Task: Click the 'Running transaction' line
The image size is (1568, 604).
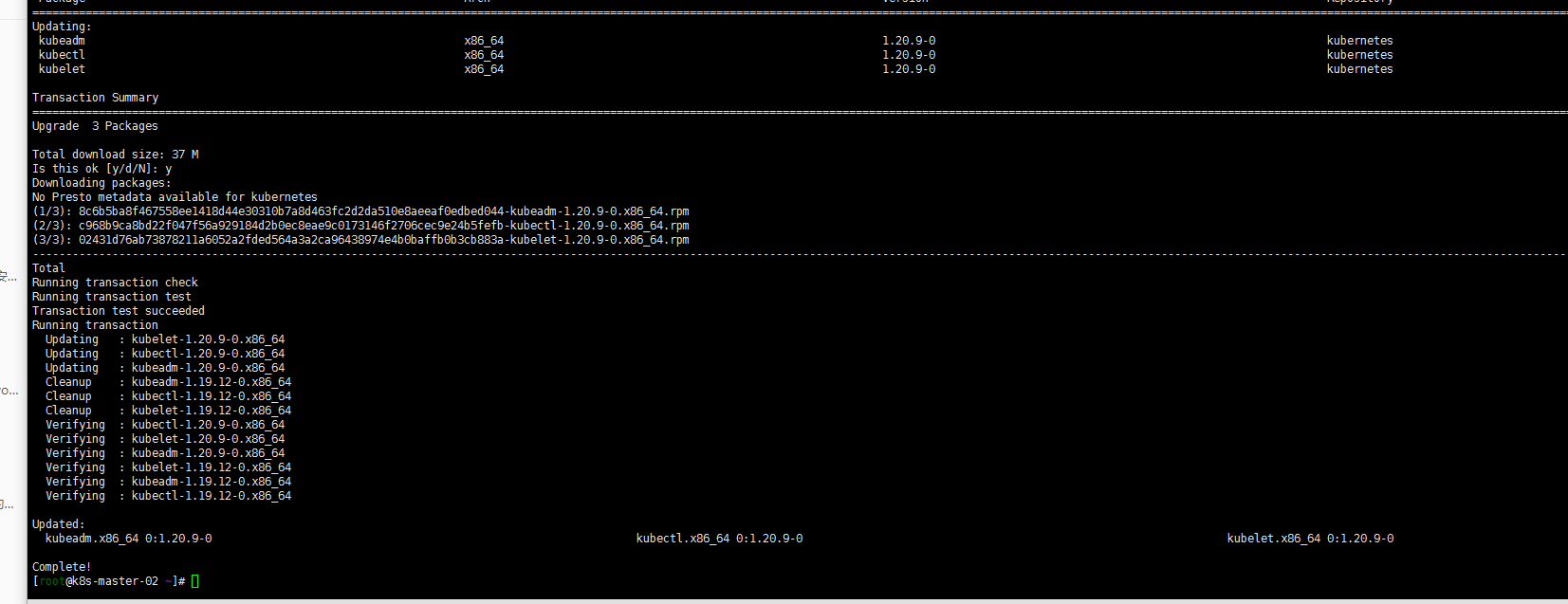Action: pyautogui.click(x=95, y=325)
